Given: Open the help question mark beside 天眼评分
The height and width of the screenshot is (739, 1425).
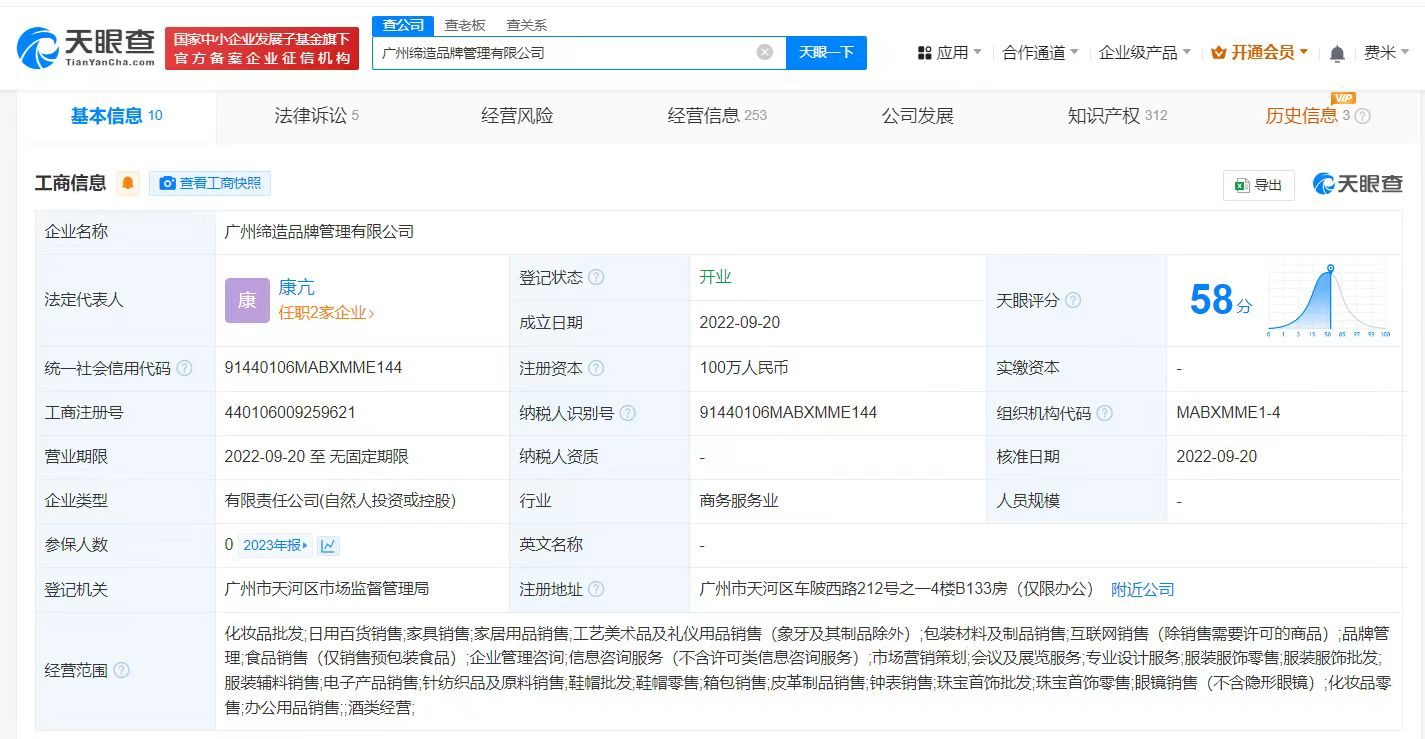Looking at the screenshot, I should coord(1072,300).
